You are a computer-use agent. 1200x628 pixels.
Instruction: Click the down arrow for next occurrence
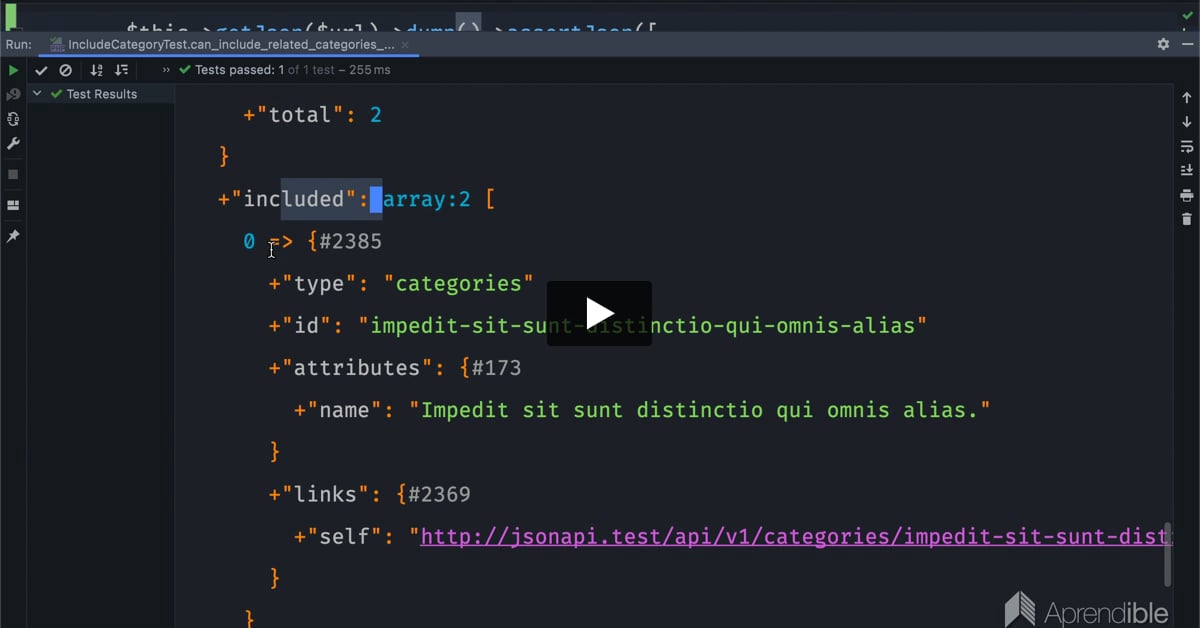[1186, 122]
